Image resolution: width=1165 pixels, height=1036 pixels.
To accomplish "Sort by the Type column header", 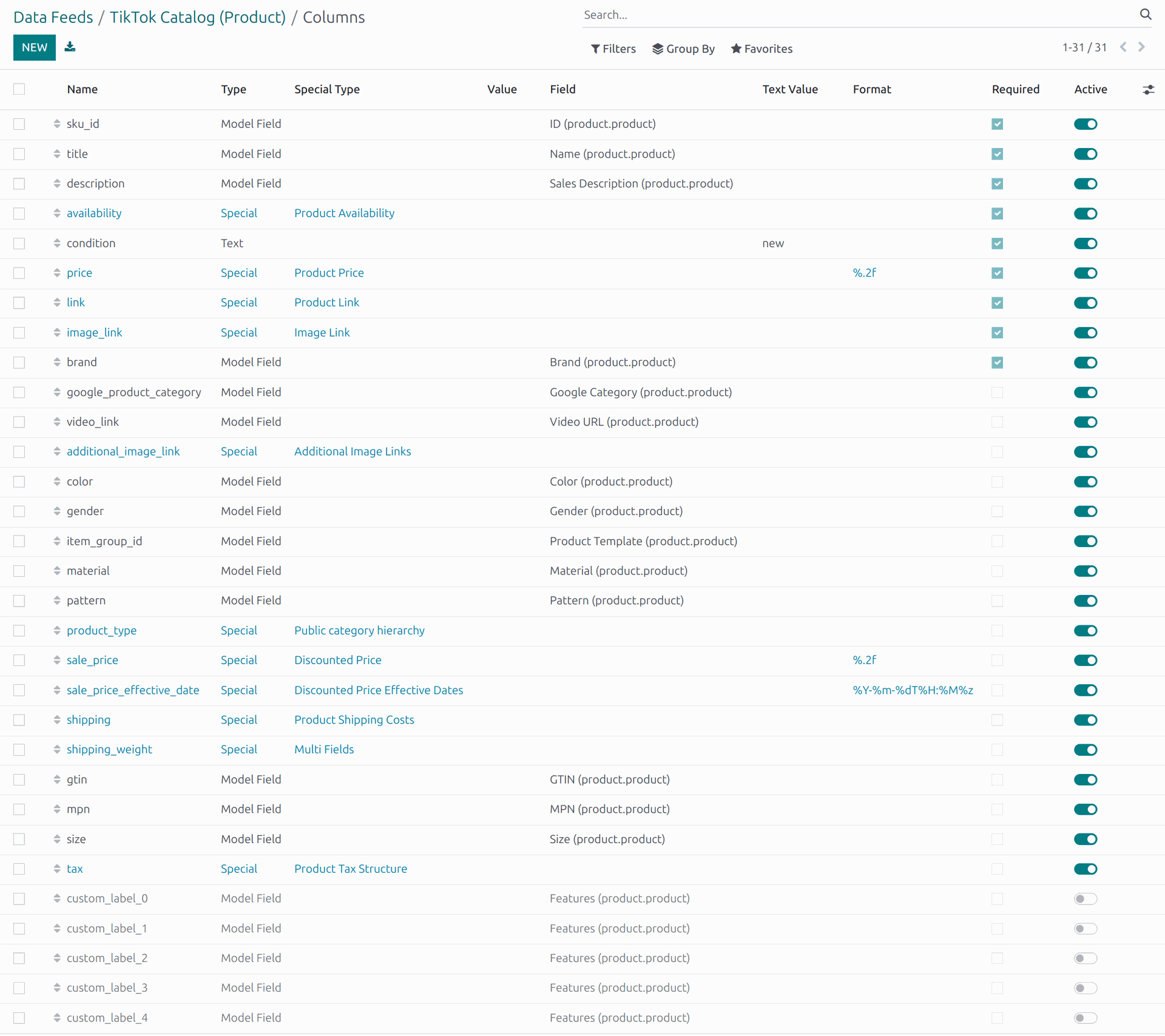I will pos(234,89).
